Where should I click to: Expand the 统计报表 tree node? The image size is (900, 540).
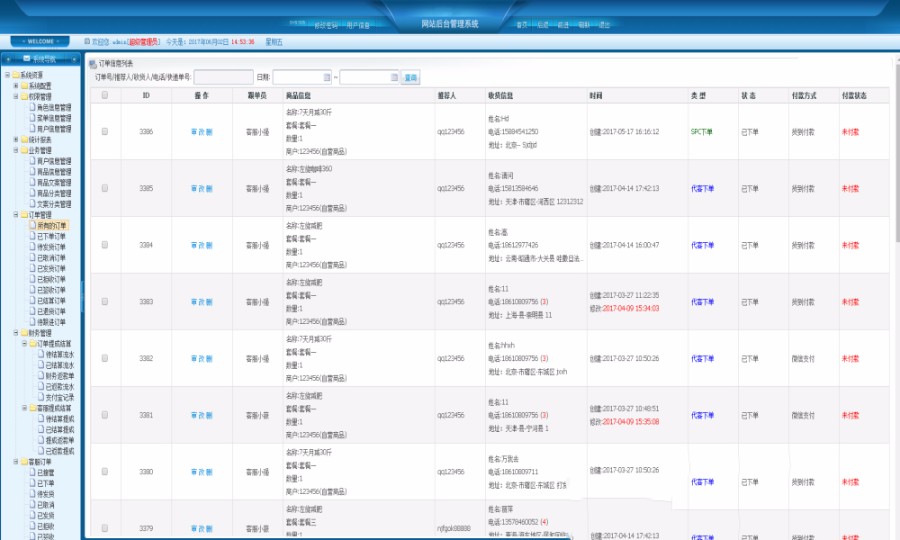(x=16, y=139)
